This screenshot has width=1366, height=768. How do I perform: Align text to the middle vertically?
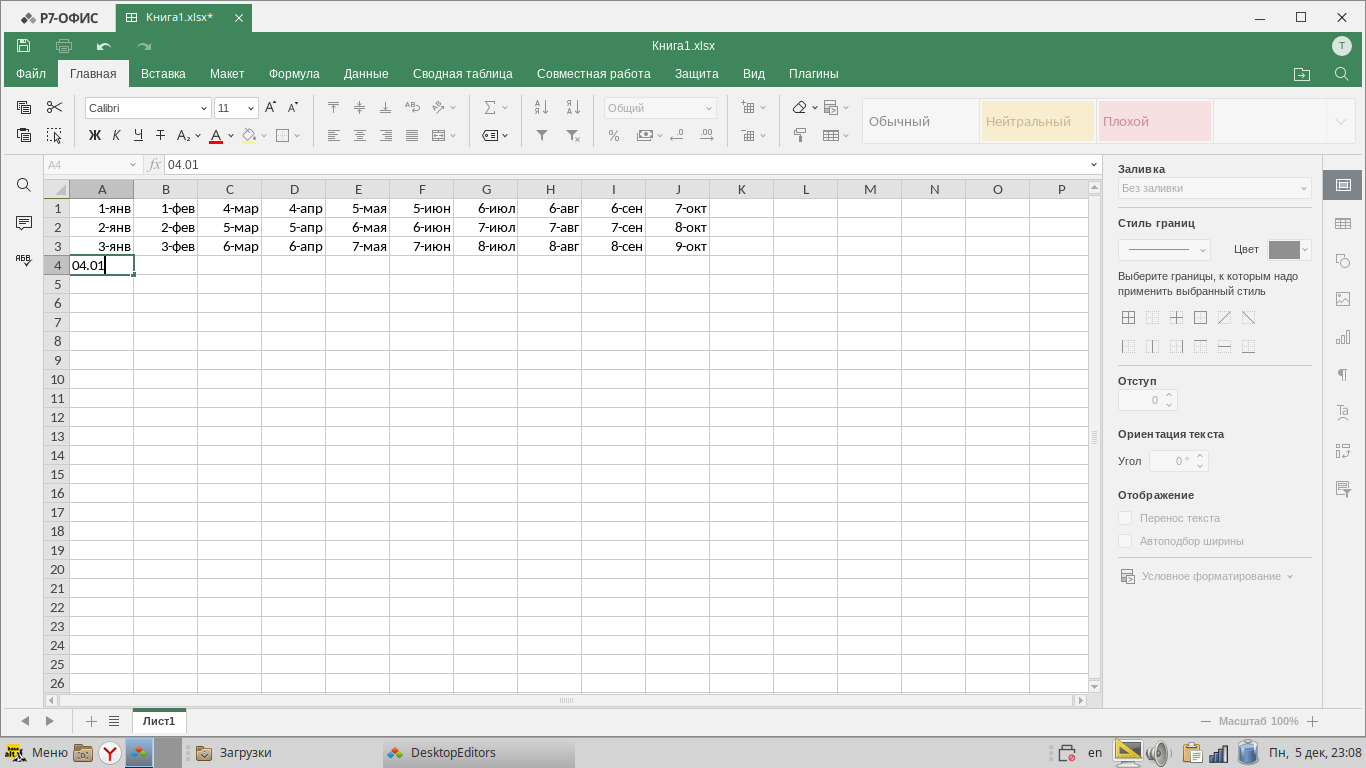tap(360, 107)
